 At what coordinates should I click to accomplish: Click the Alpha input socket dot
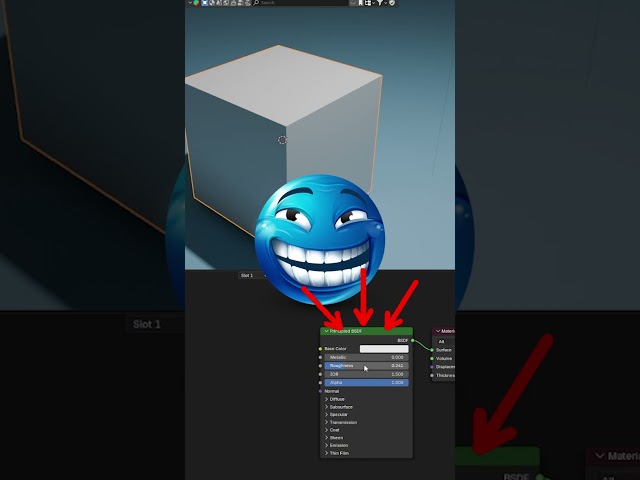click(x=320, y=382)
